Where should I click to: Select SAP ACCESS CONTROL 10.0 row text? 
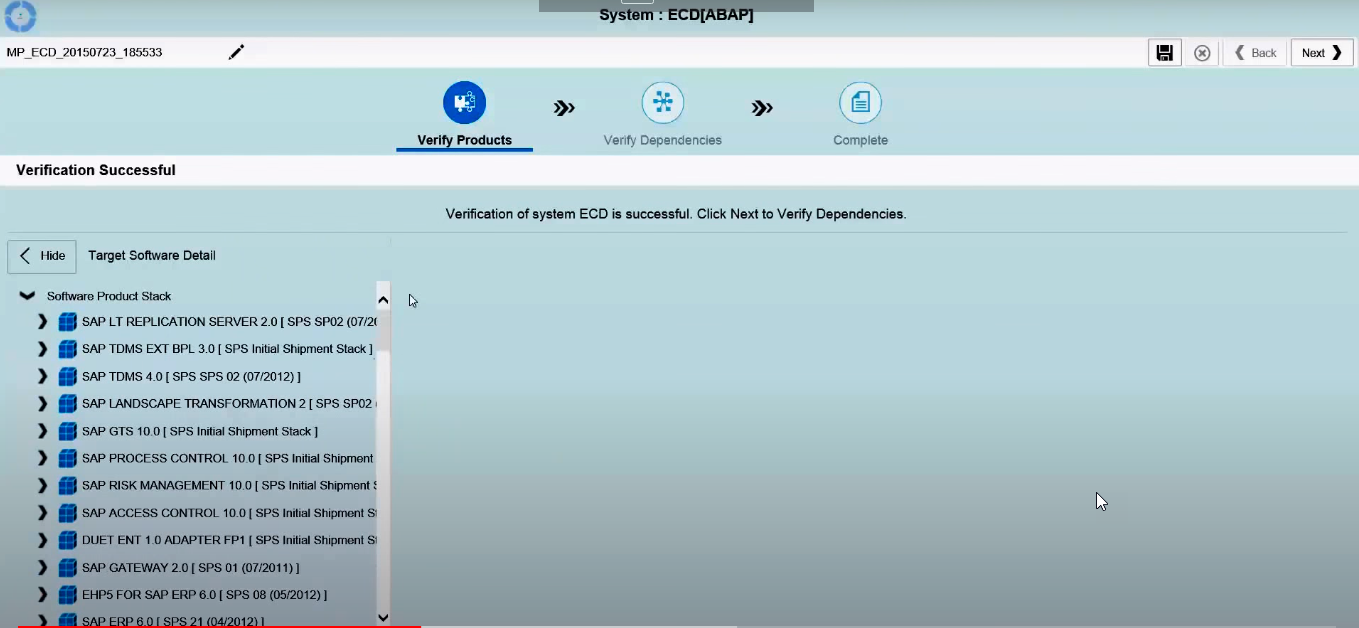(229, 513)
